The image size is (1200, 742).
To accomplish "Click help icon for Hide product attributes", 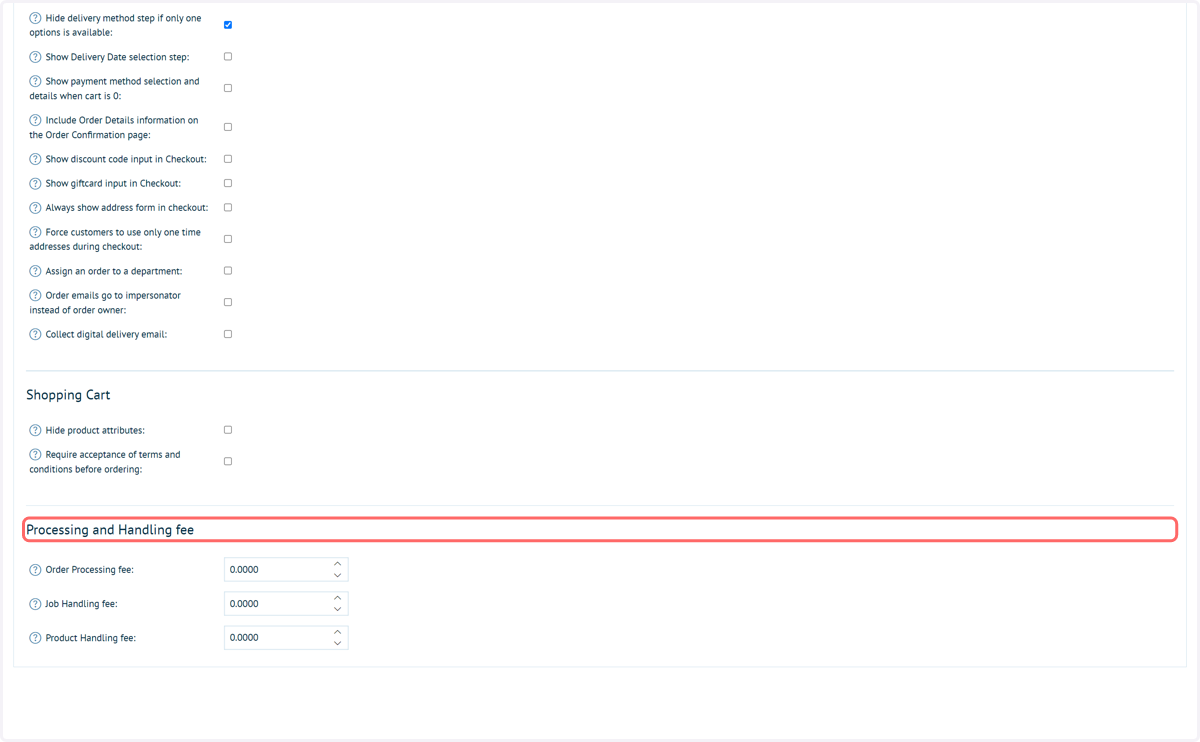I will 35,430.
